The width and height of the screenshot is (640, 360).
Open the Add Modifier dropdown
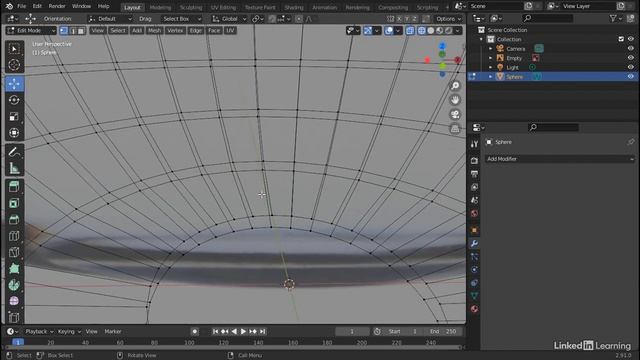[x=560, y=159]
